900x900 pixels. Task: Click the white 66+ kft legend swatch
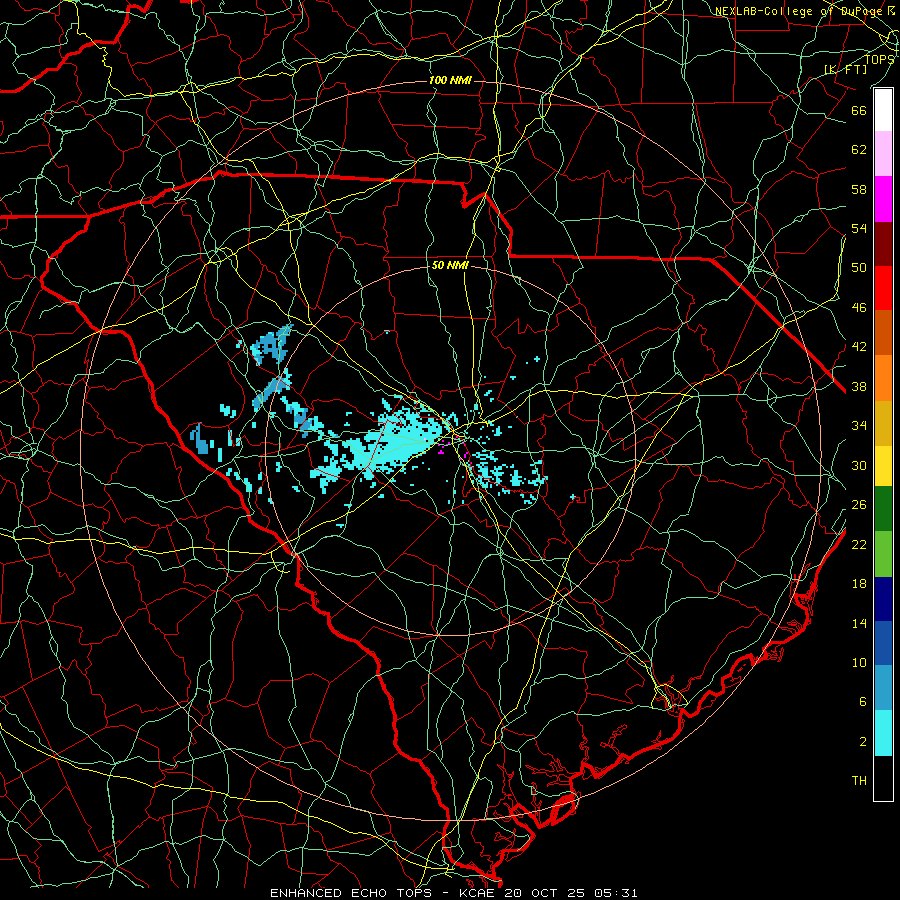pos(883,110)
